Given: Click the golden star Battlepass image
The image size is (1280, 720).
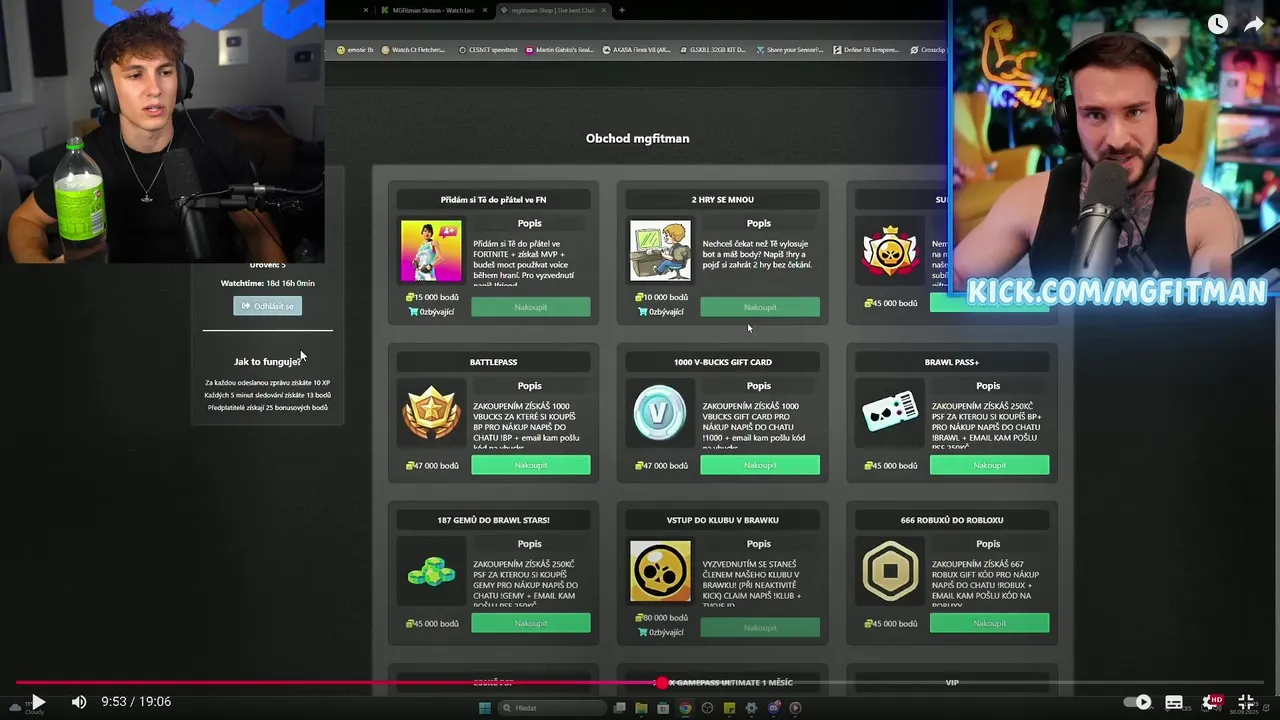Looking at the screenshot, I should pos(431,412).
